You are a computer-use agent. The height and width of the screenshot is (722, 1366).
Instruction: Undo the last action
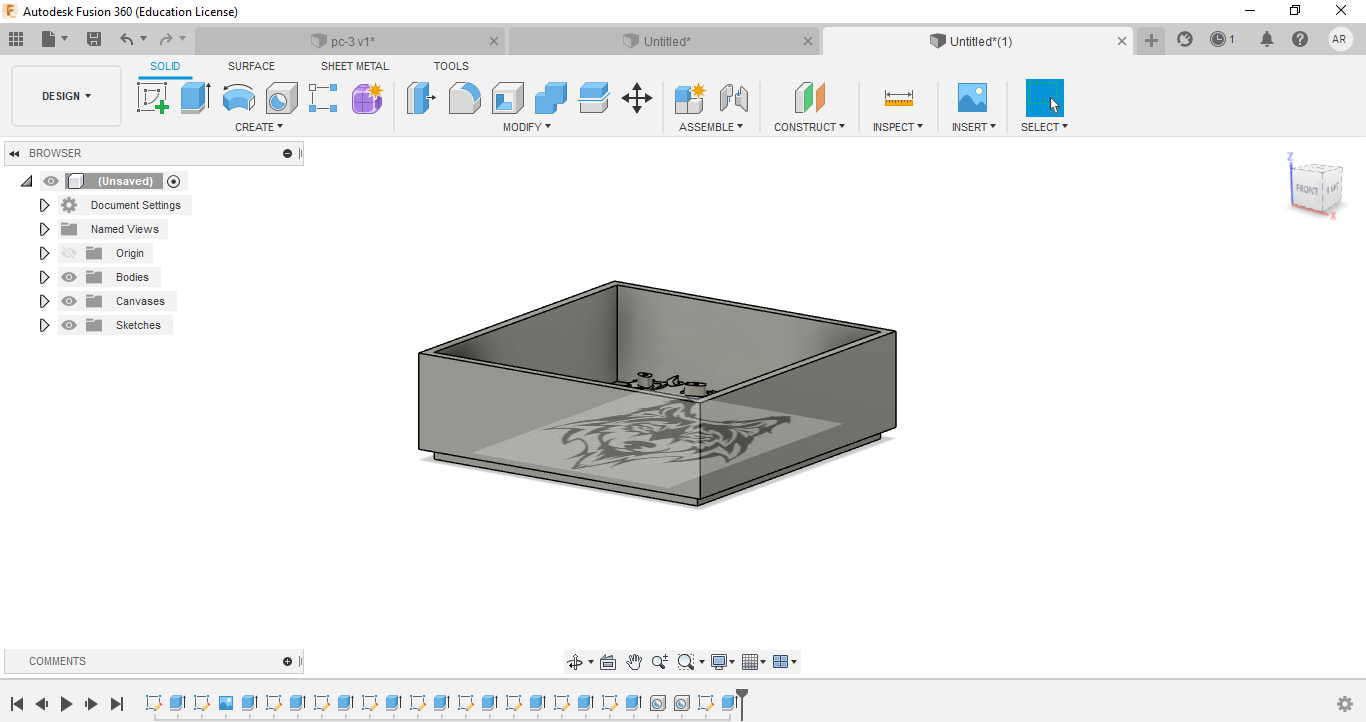point(126,39)
